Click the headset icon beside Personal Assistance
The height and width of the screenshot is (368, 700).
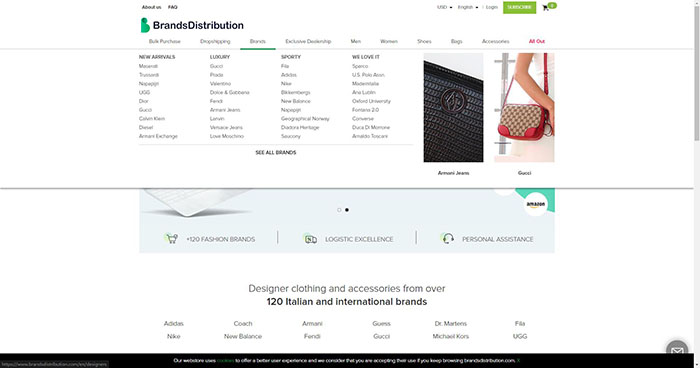(x=448, y=238)
